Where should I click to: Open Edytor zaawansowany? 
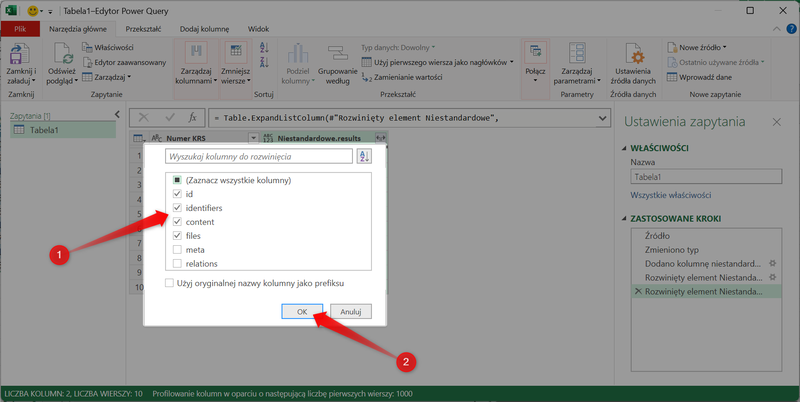124,62
